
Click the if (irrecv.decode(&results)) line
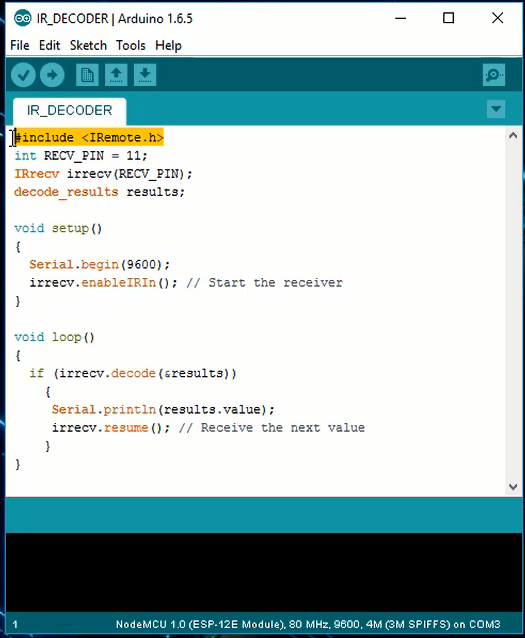(133, 374)
